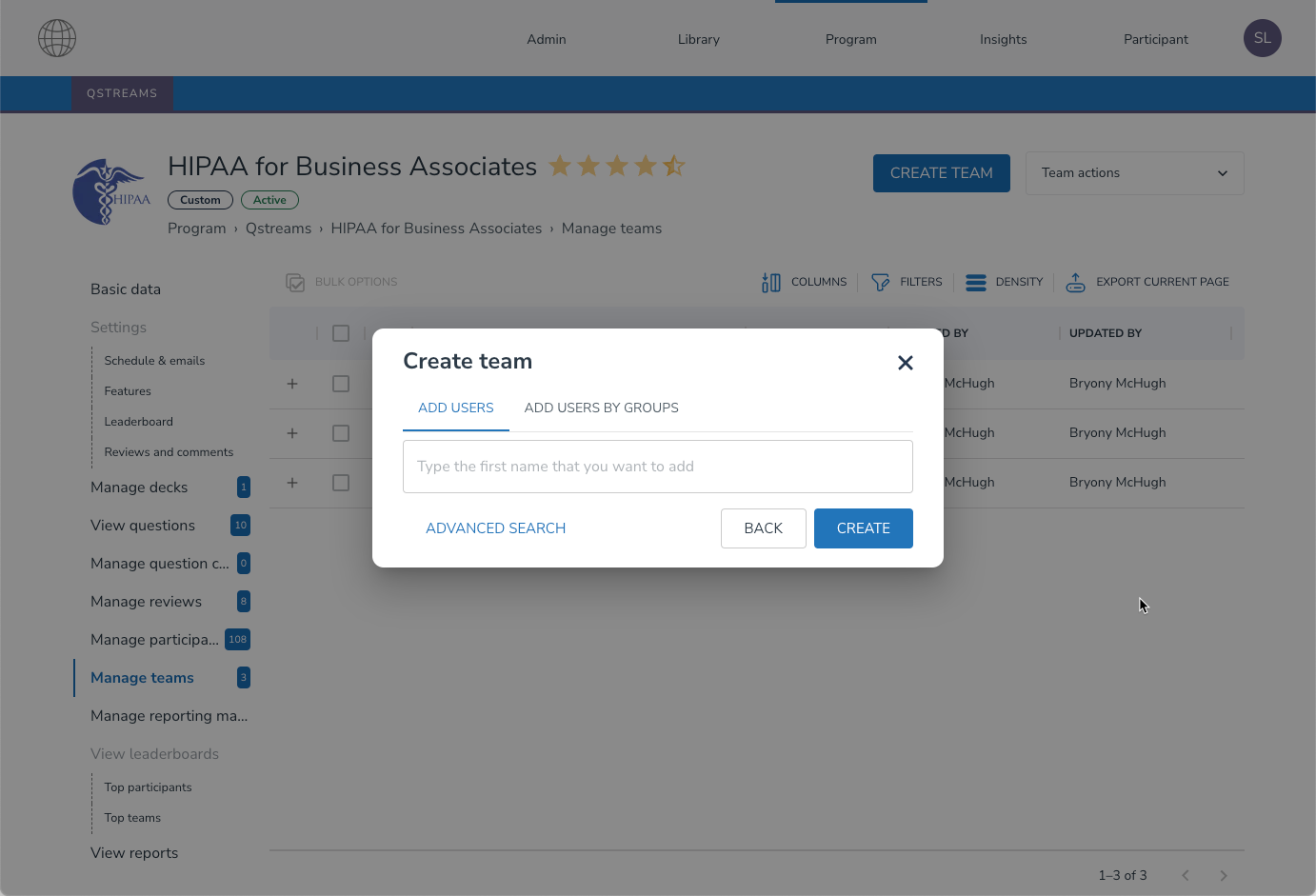Click the Manage teams count badge
The image size is (1316, 896).
pos(244,678)
